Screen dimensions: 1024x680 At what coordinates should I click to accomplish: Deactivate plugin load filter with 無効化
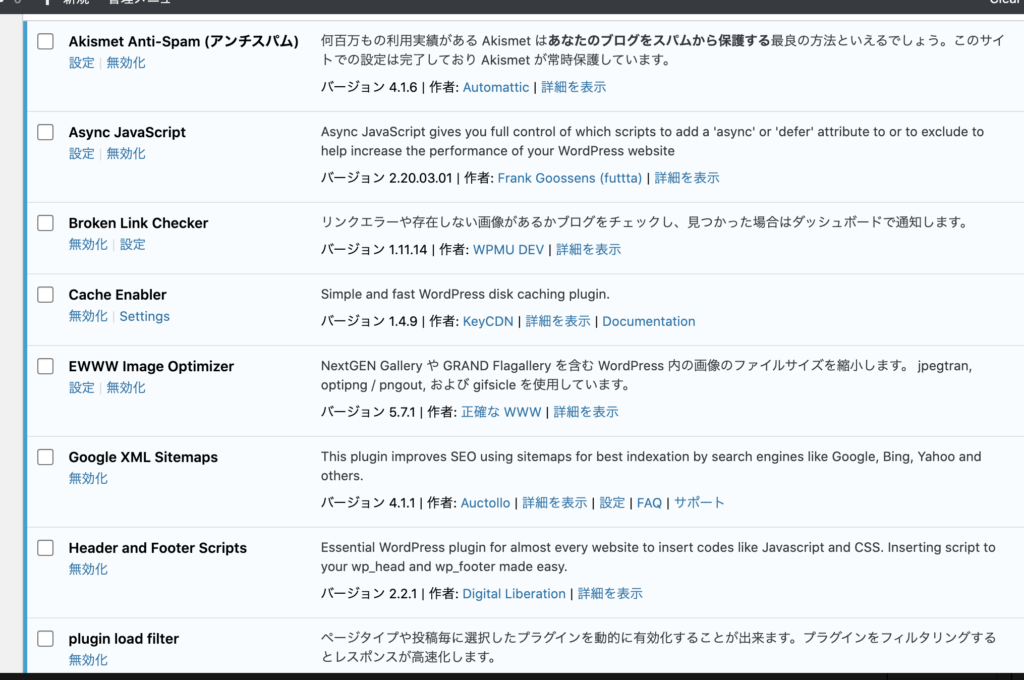tap(88, 660)
